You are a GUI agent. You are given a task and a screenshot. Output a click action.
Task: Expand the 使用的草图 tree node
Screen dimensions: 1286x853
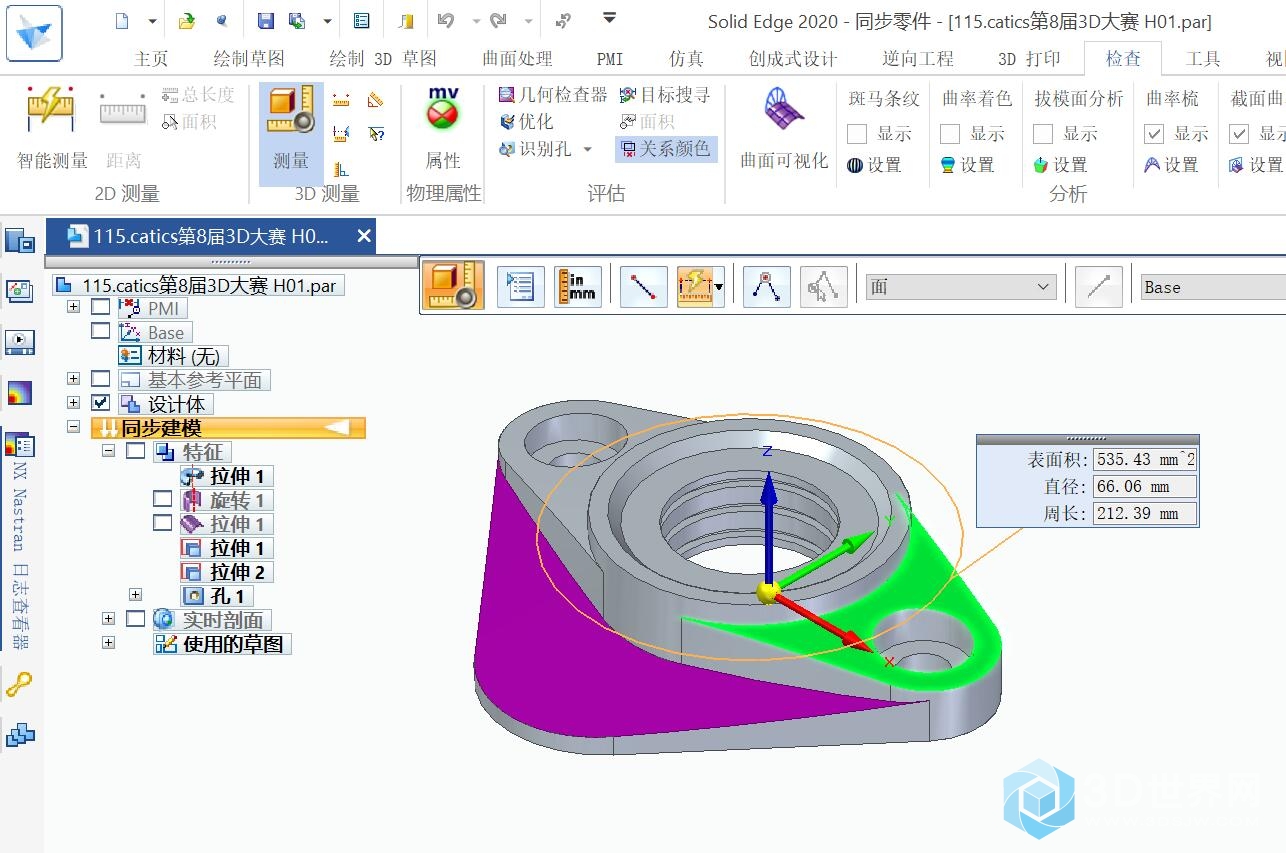[x=108, y=643]
